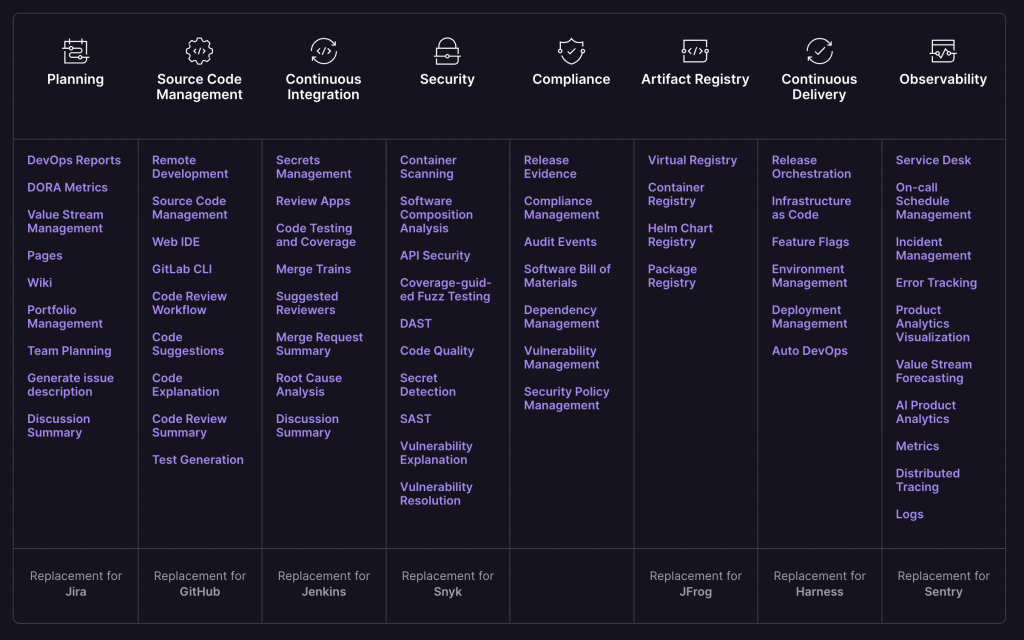Click the SAST link
The image size is (1024, 640).
click(415, 419)
